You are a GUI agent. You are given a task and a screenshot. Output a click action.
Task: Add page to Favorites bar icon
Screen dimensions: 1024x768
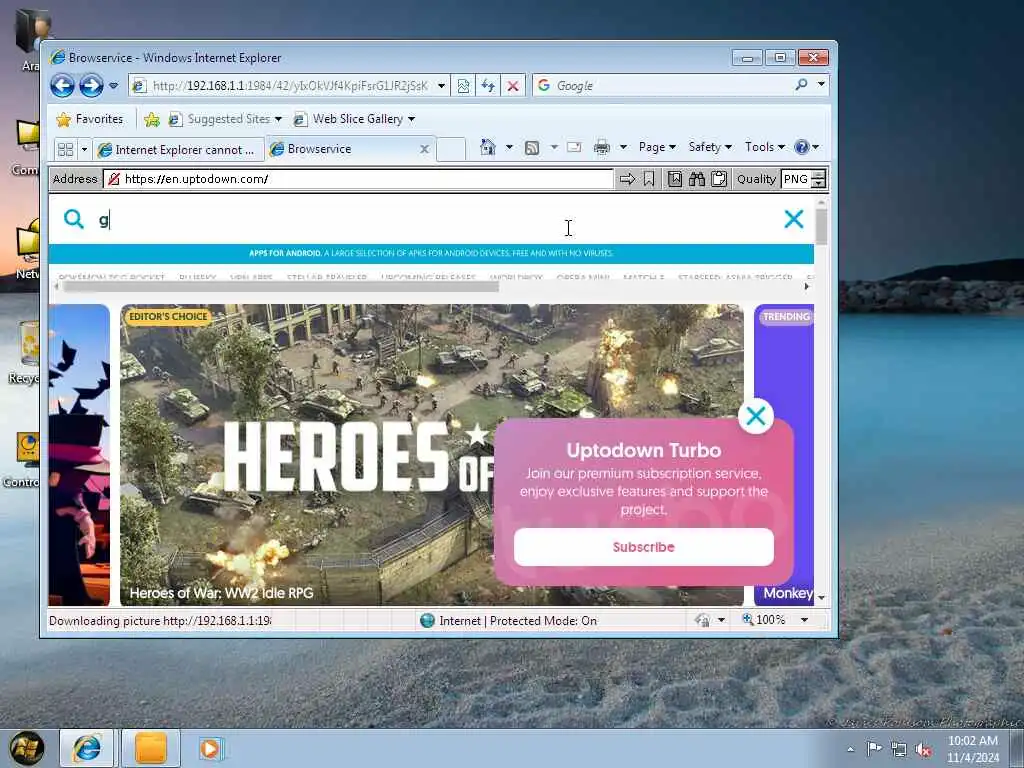click(x=152, y=119)
